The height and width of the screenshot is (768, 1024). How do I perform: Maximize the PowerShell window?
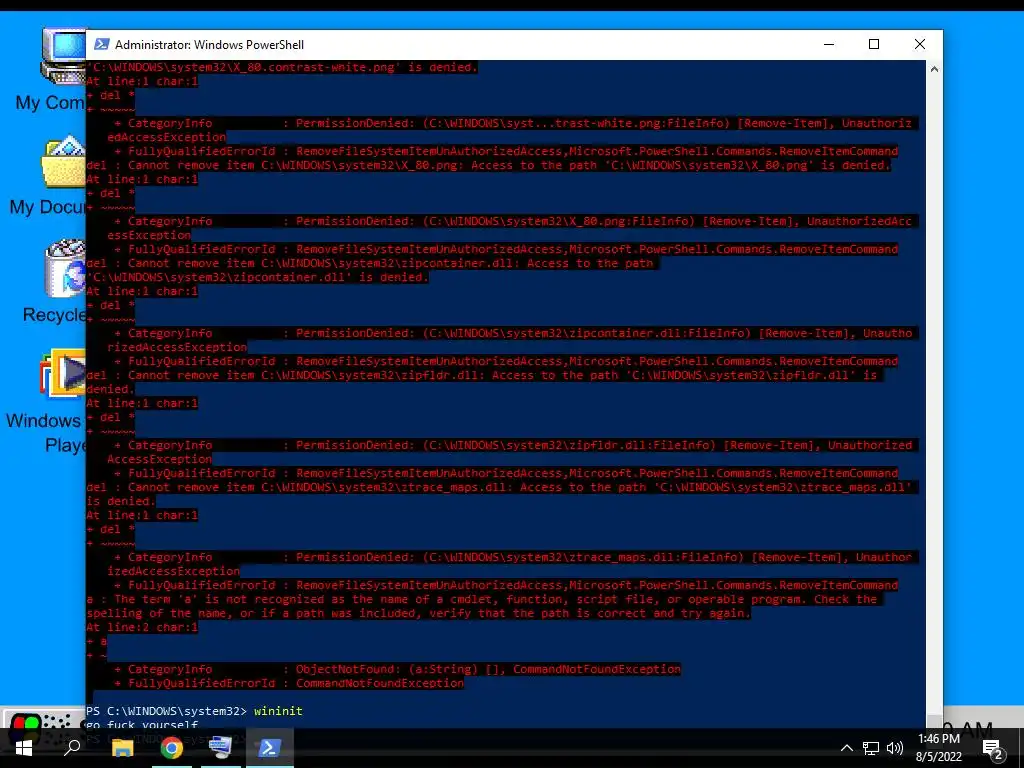(874, 44)
